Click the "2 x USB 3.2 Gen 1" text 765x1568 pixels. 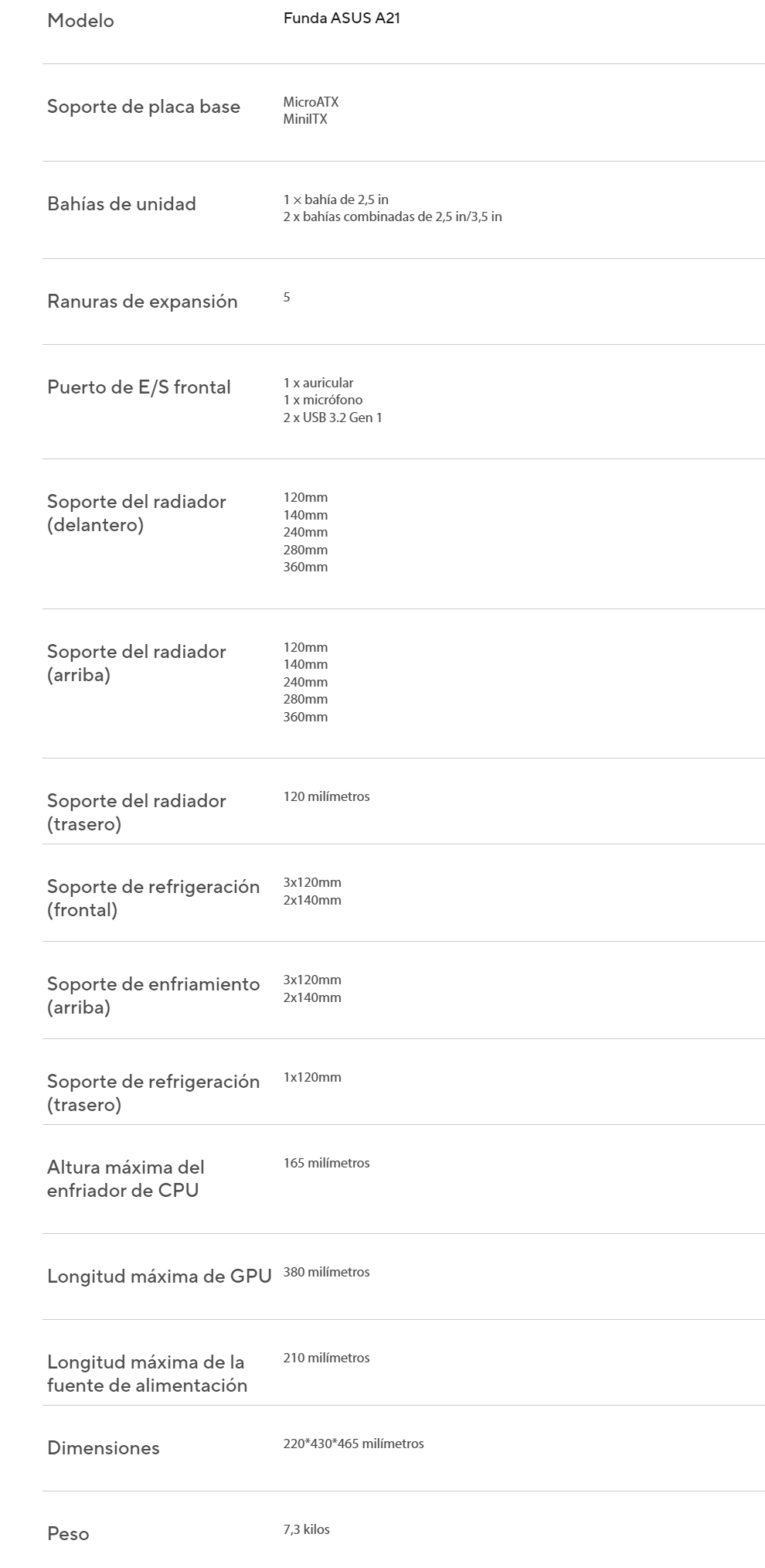tap(332, 418)
